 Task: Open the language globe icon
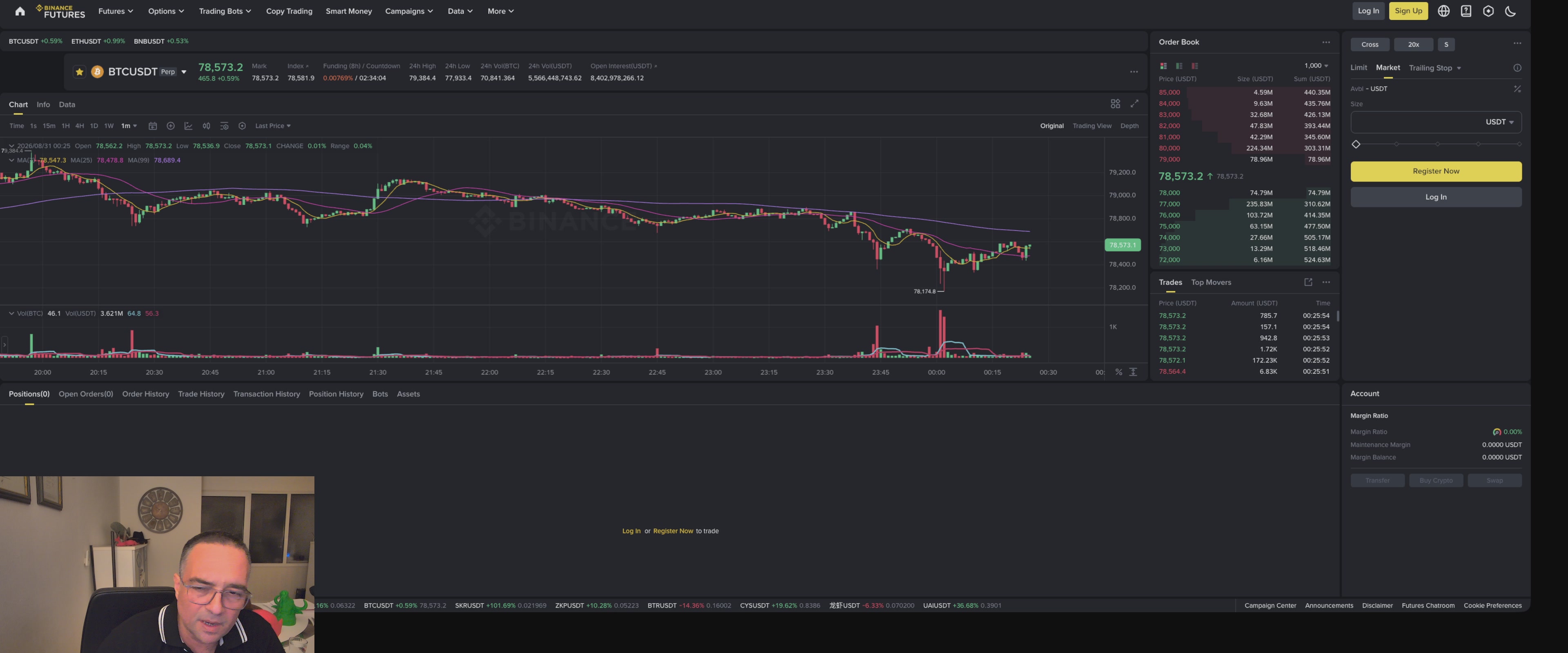[x=1443, y=11]
